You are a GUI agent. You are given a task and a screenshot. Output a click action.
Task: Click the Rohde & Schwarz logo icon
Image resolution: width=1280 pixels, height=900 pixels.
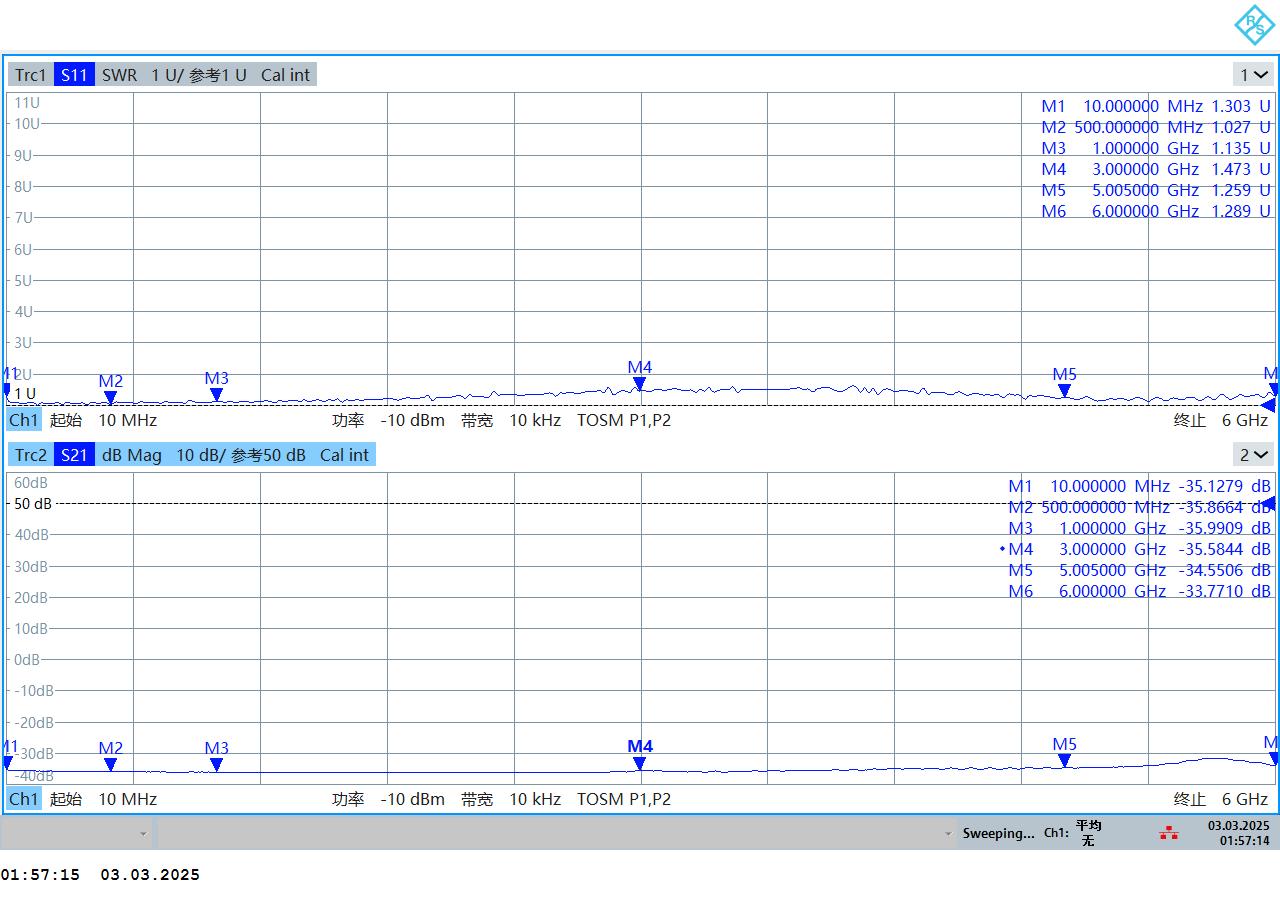1254,25
